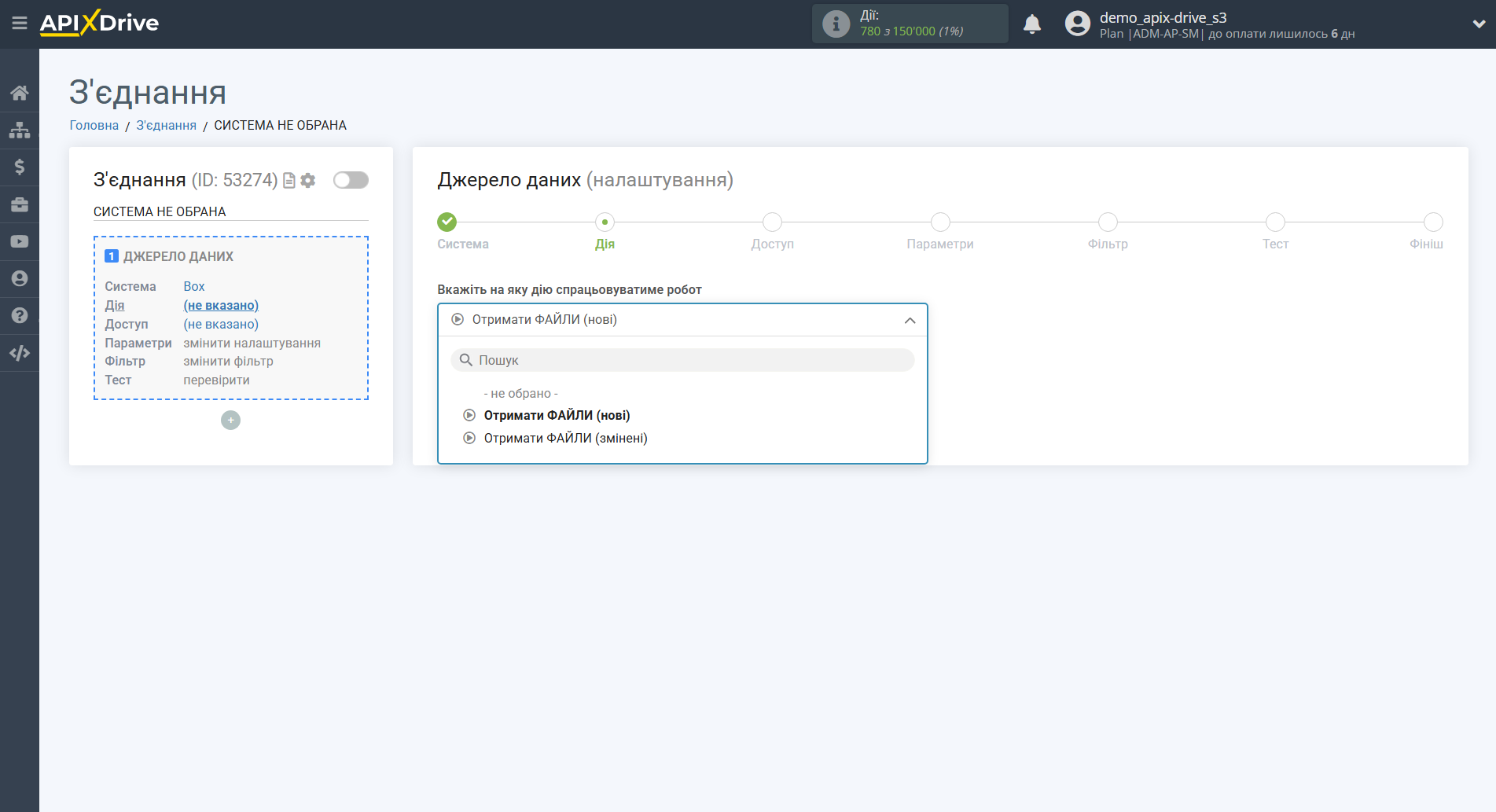The height and width of the screenshot is (812, 1496).
Task: Collapse the action dropdown with chevron
Action: (910, 320)
